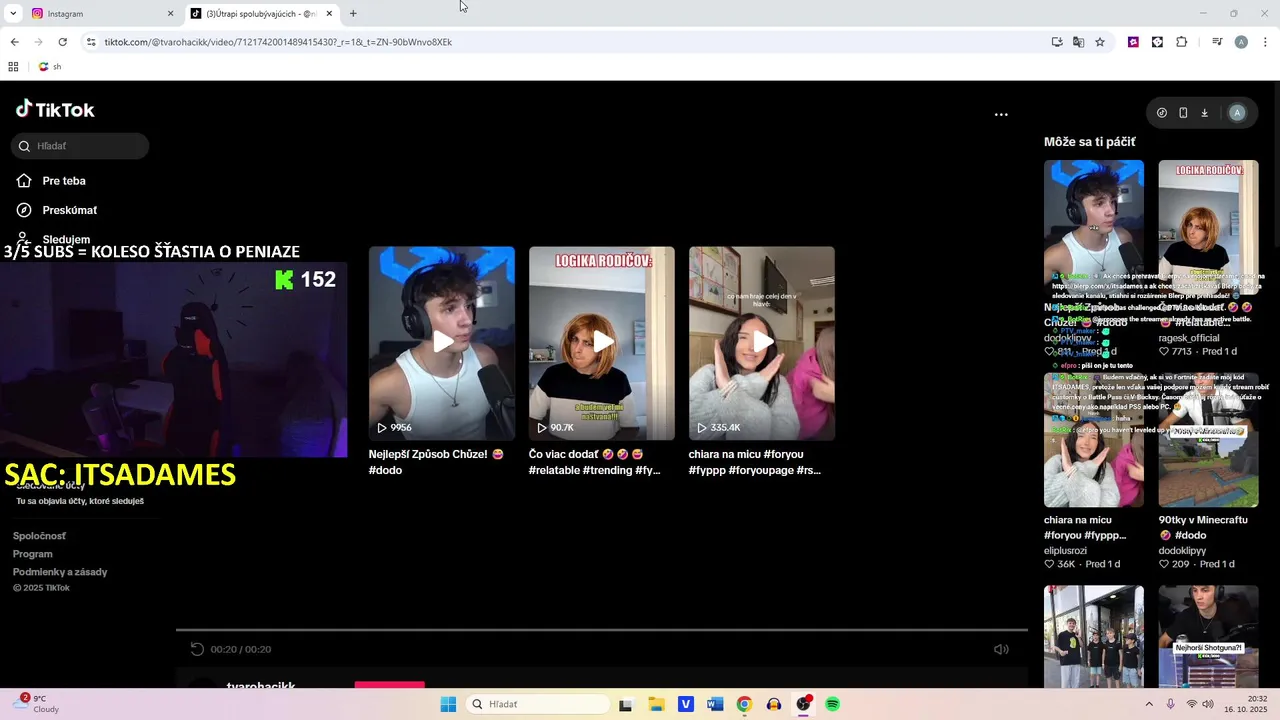The image size is (1280, 720).
Task: Open a new browser tab
Action: 353,14
